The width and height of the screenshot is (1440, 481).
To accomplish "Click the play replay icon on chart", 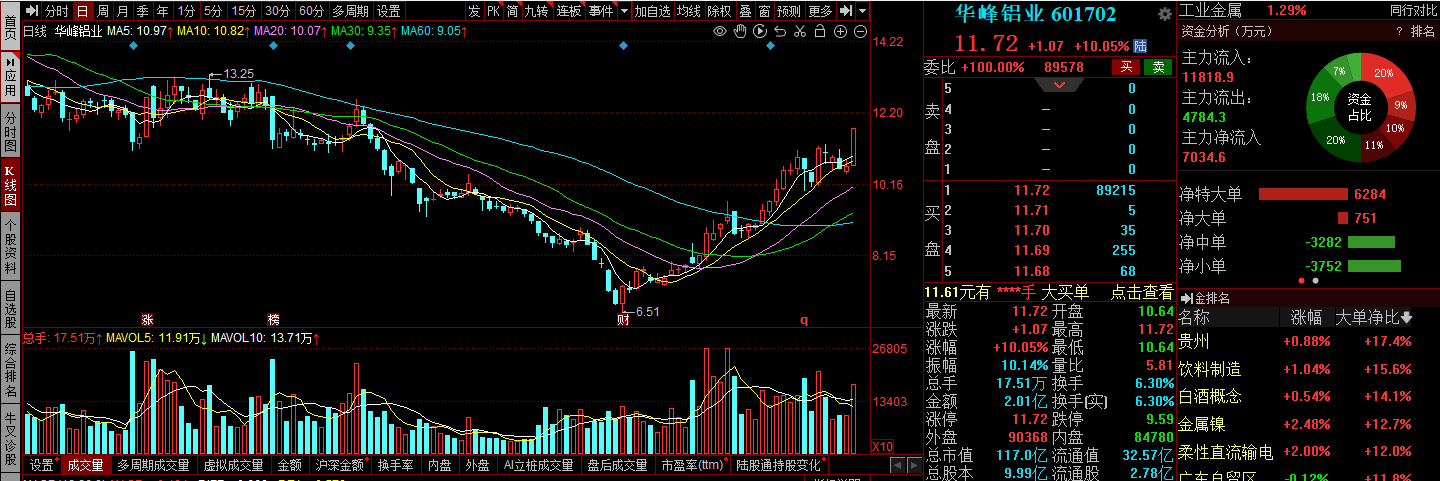I will pos(759,32).
